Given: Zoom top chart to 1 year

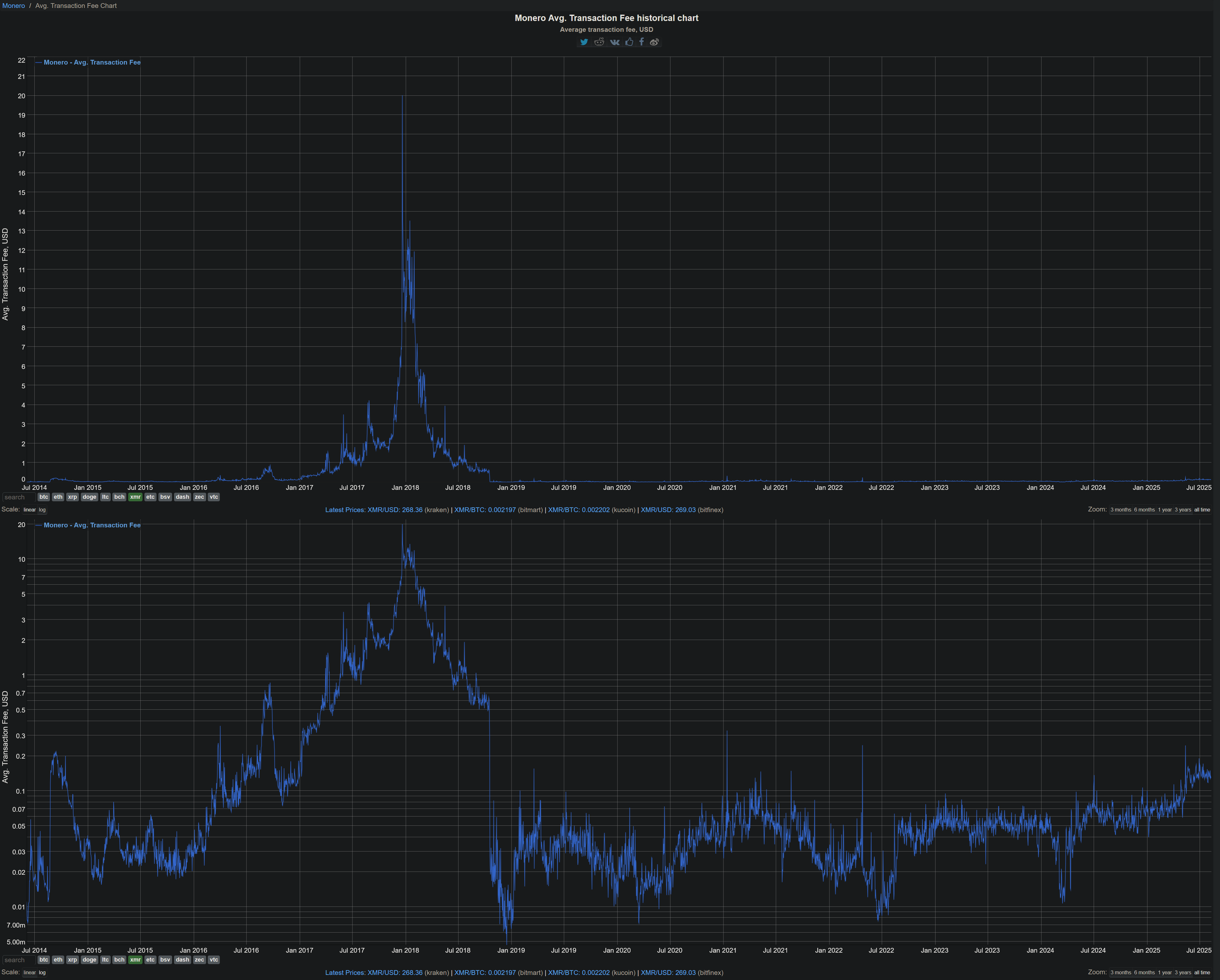Looking at the screenshot, I should pyautogui.click(x=1165, y=510).
